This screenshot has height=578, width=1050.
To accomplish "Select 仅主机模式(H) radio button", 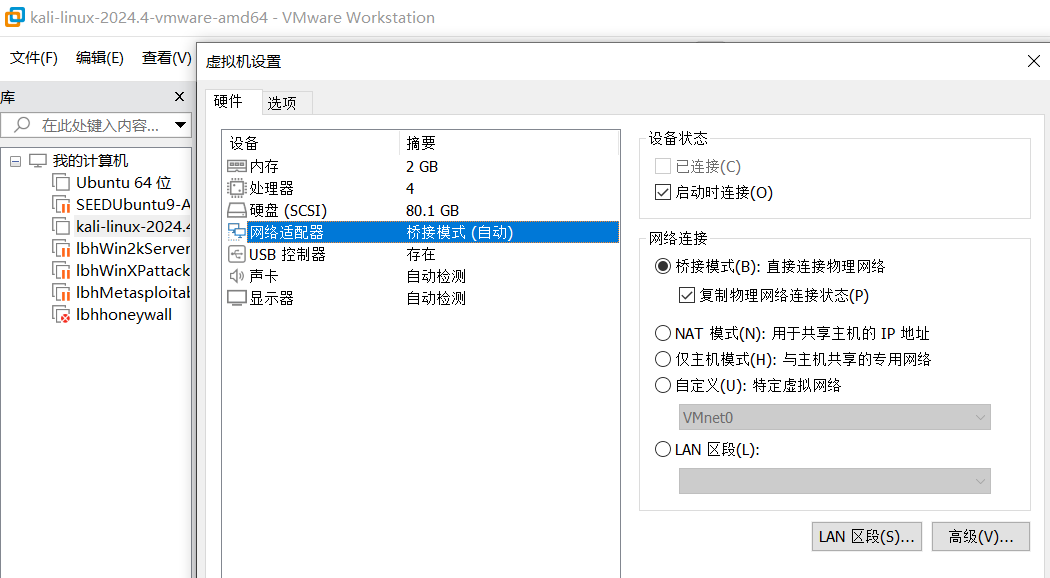I will coord(663,359).
